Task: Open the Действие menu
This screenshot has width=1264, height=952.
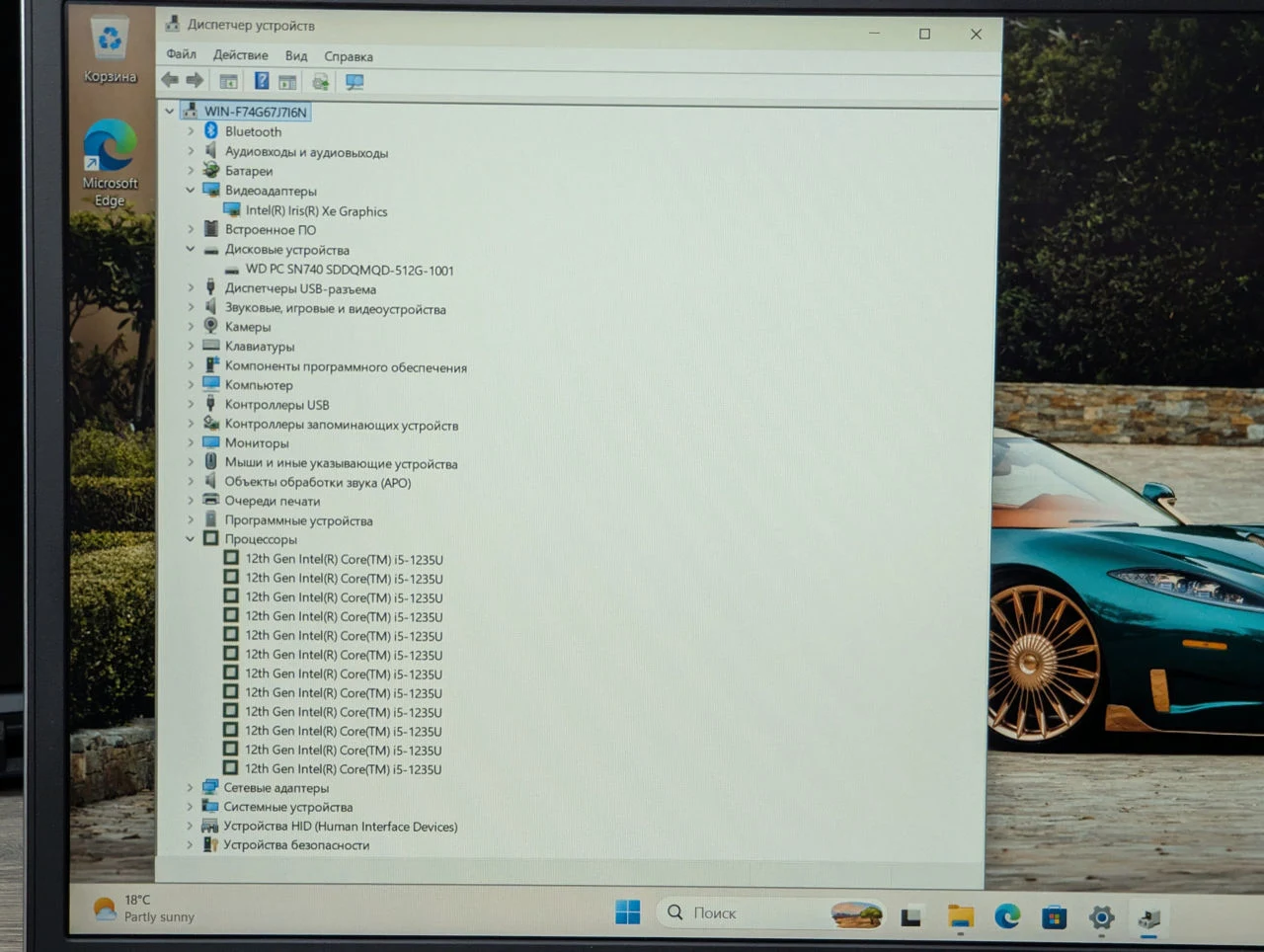Action: tap(241, 55)
